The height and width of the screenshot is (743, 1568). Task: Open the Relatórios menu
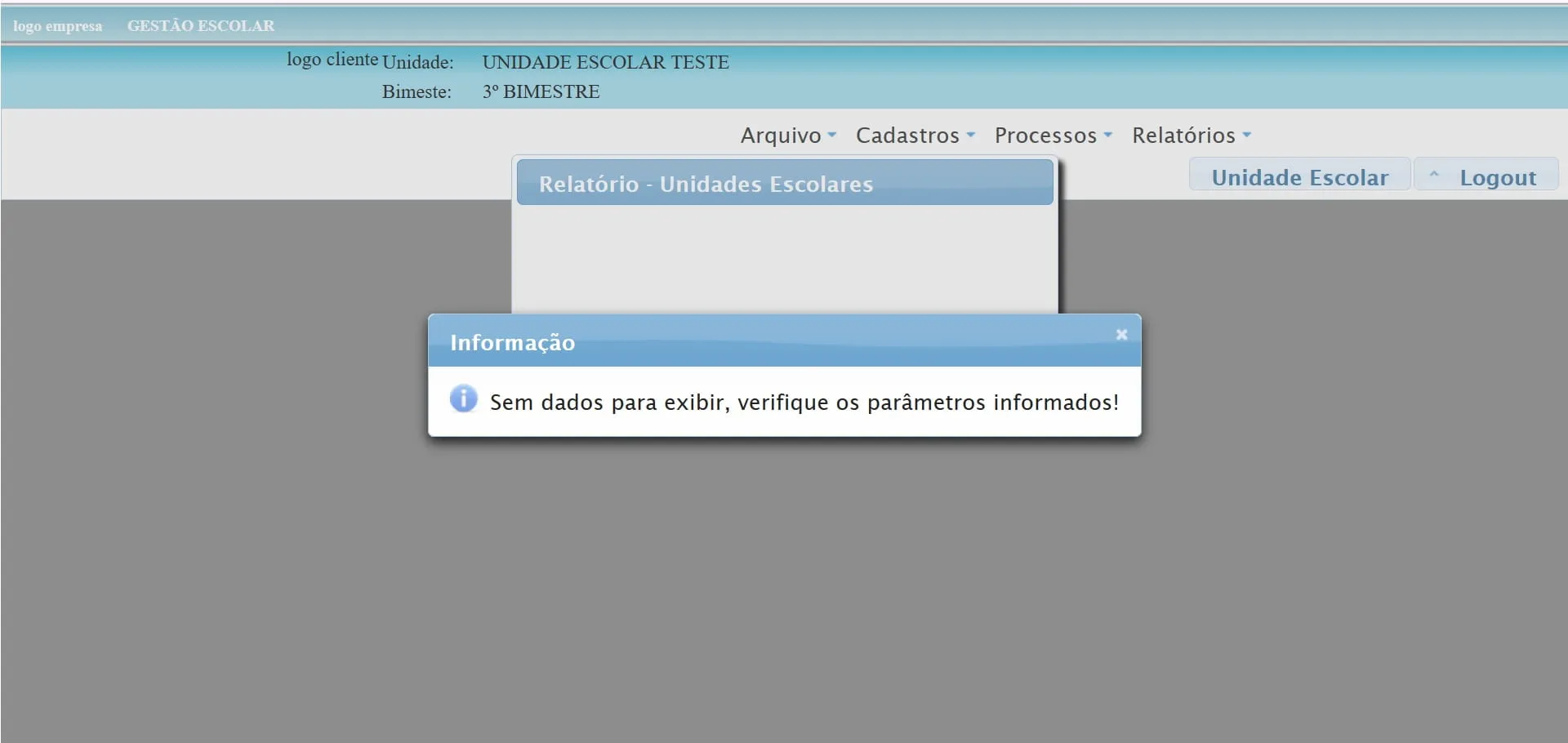[x=1192, y=136]
